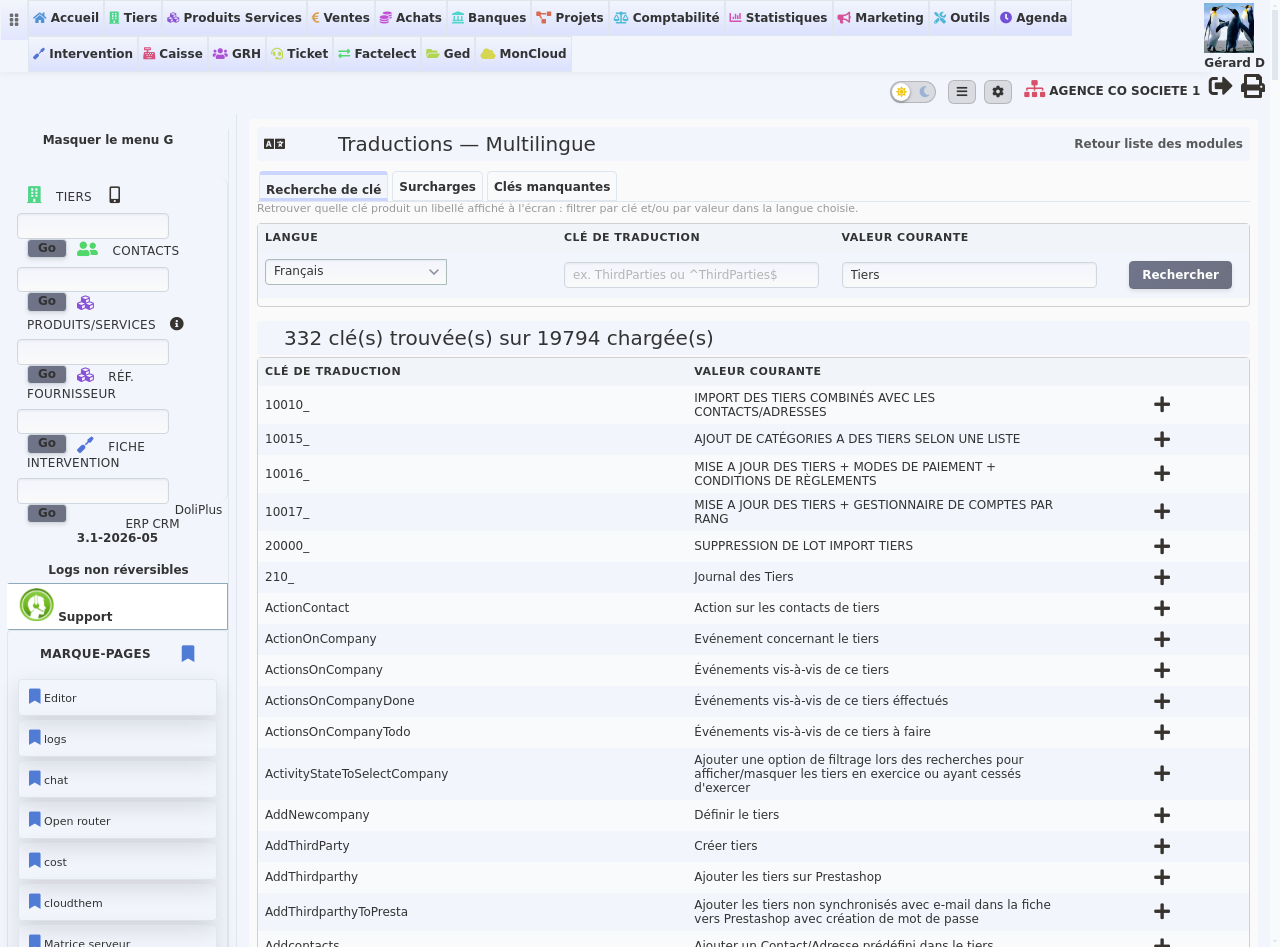Click the Tiers search input in sidebar

93,226
